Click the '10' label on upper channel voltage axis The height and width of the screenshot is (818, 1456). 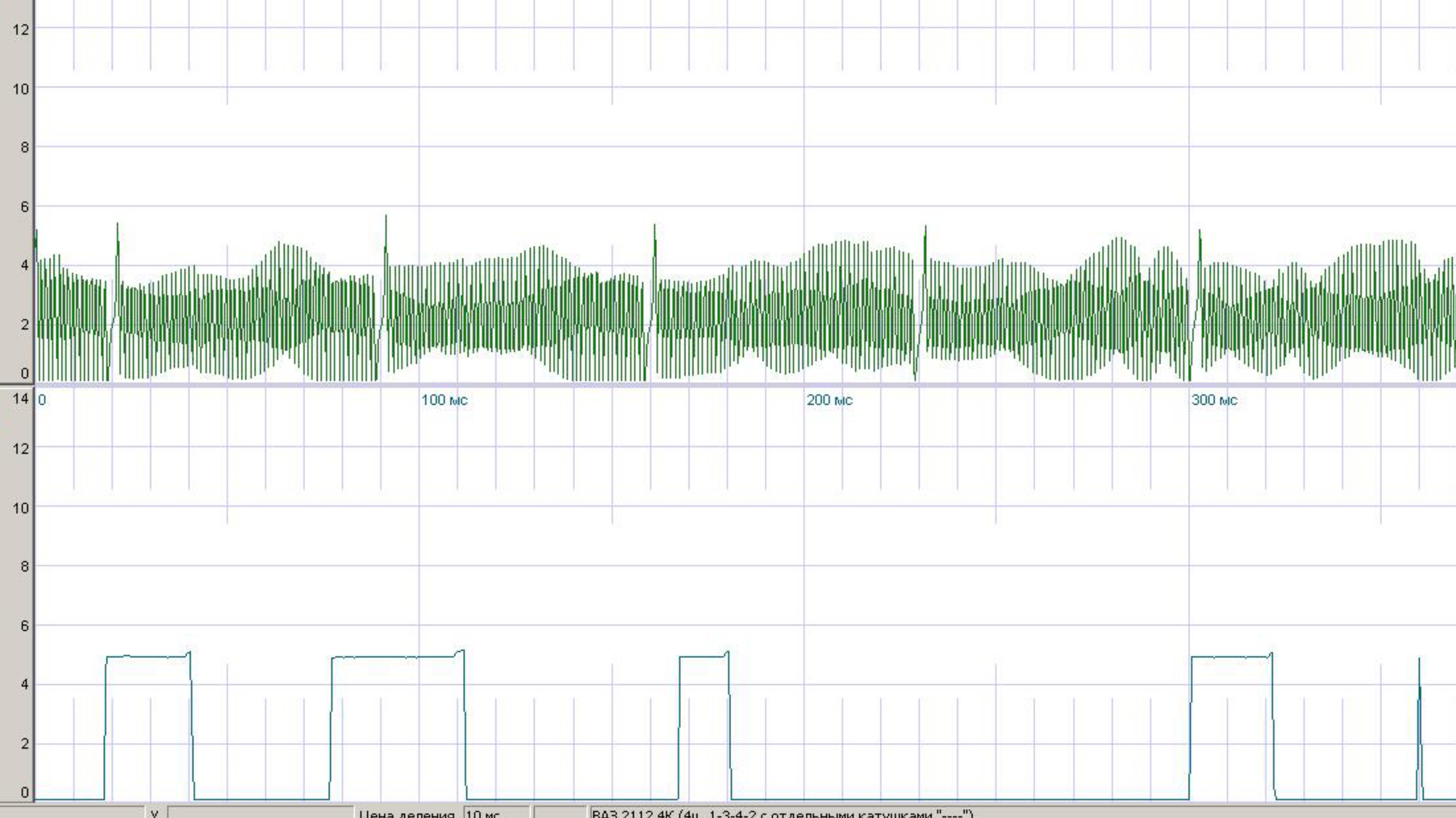click(21, 89)
